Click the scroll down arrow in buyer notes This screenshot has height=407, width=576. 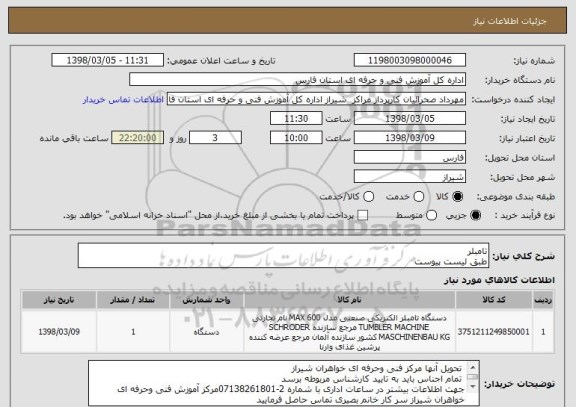[473, 386]
